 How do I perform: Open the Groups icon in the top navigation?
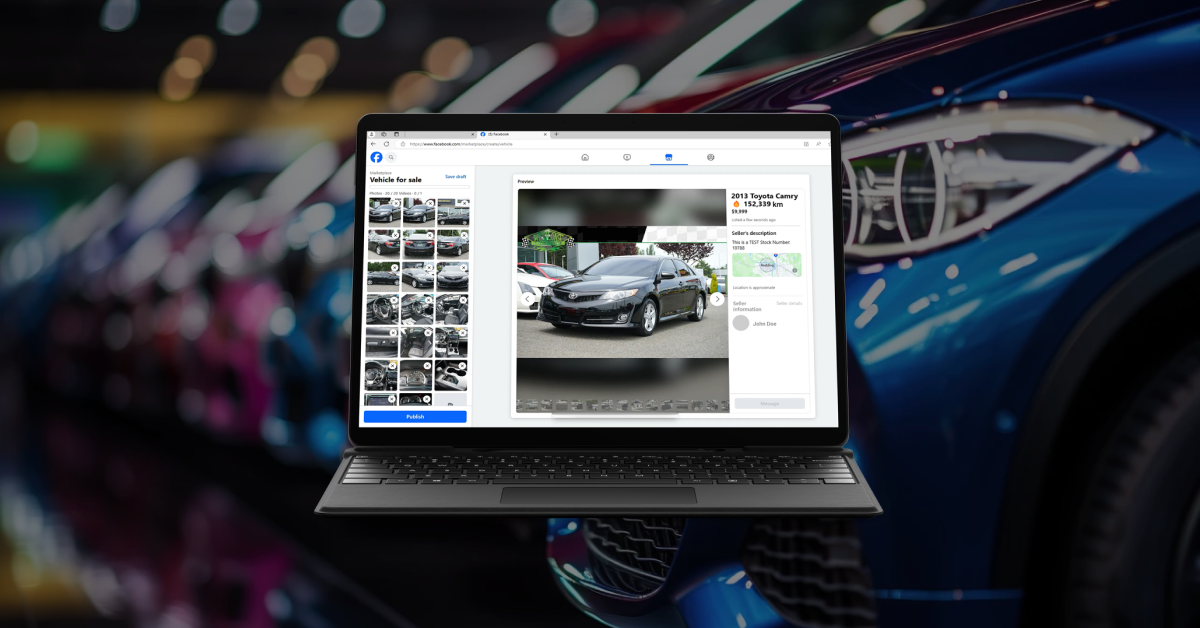click(x=711, y=157)
